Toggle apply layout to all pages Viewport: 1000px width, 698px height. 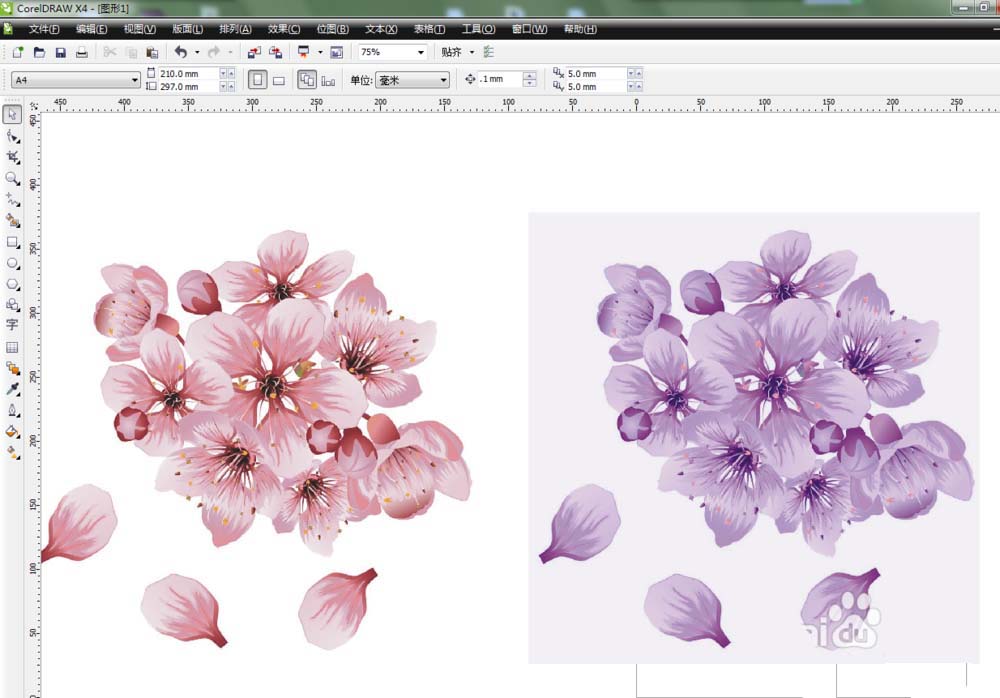[307, 80]
